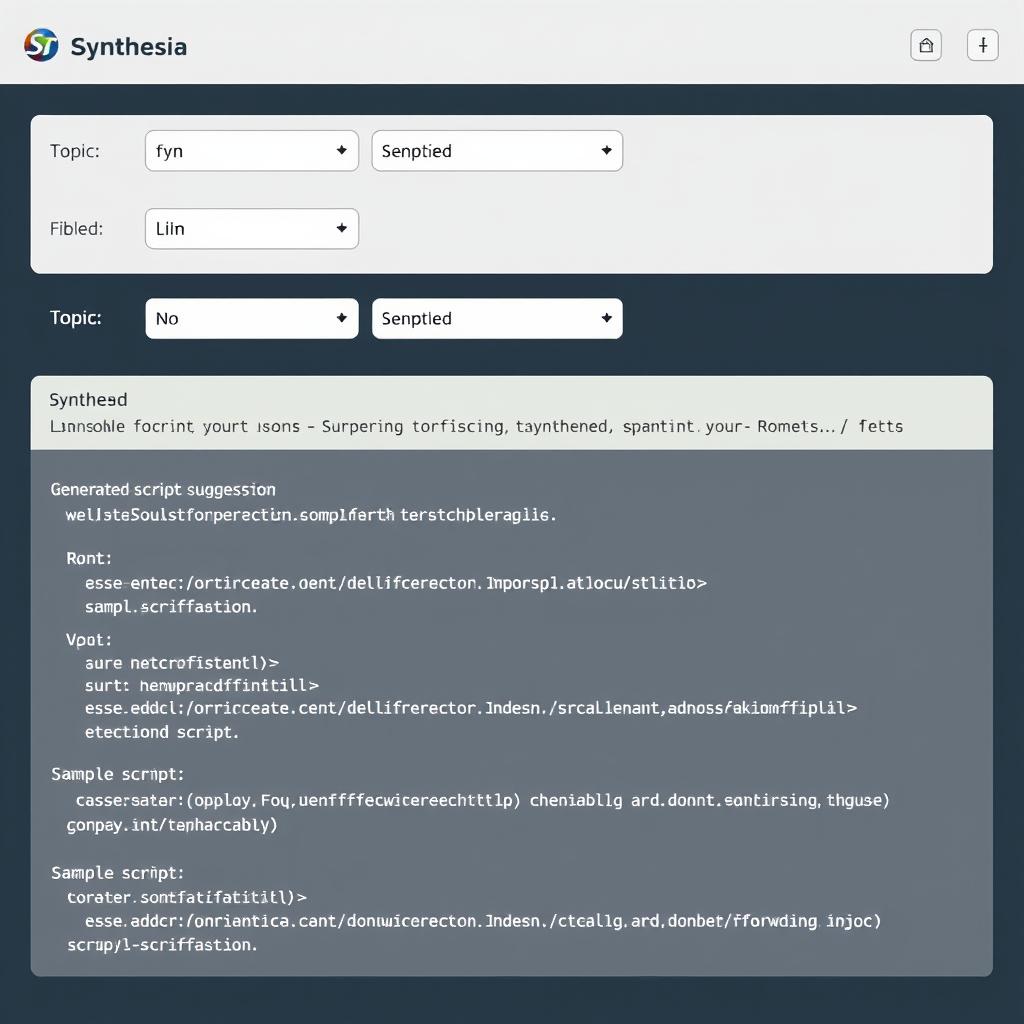Open the 'Senptied' dropdown beside 'fyn'
Screen dimensions: 1024x1024
coord(497,150)
